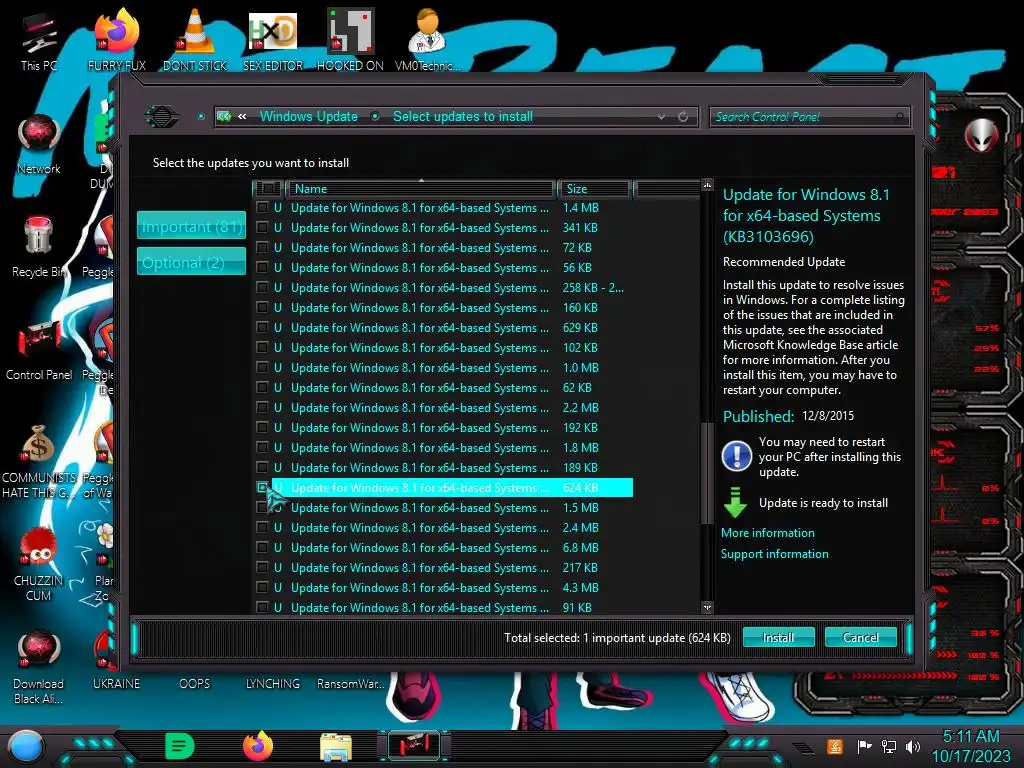Open the HOOKED ON desktop shortcut
Screen dimensions: 1024x768
point(350,39)
